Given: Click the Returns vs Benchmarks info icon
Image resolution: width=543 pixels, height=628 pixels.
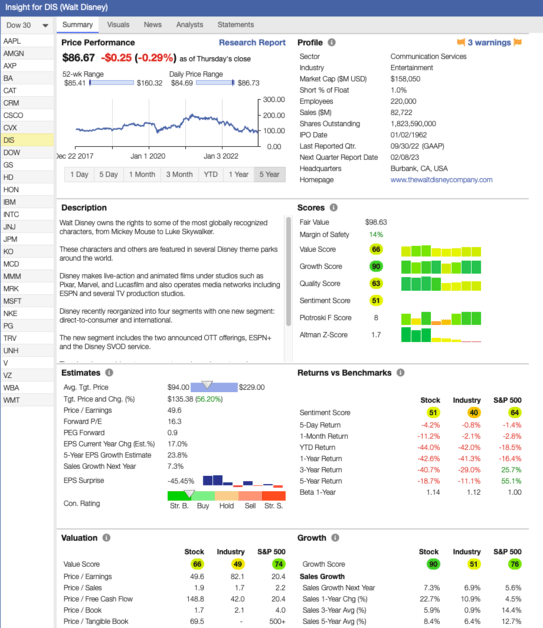Looking at the screenshot, I should pos(400,372).
